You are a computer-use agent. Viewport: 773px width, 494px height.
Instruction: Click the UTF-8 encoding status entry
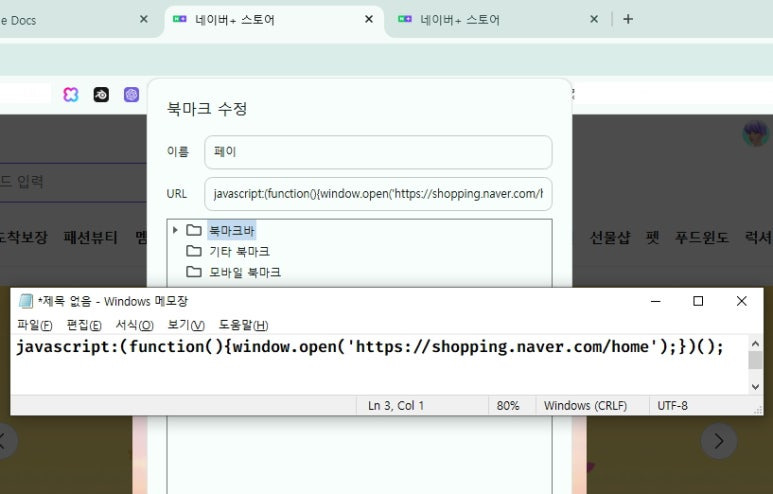click(x=672, y=405)
